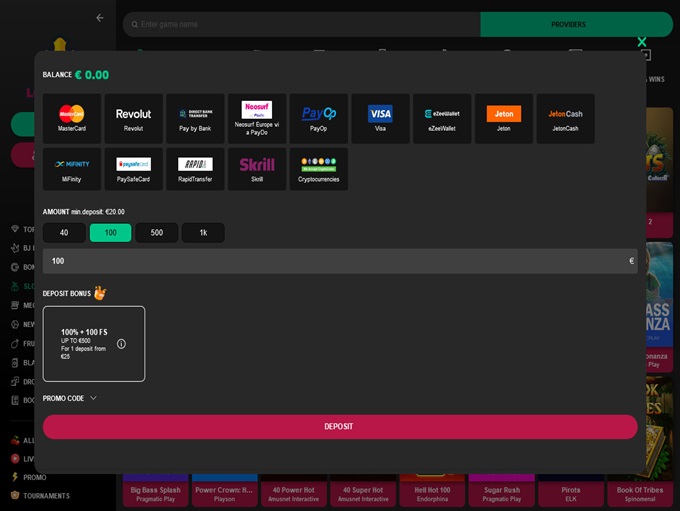The height and width of the screenshot is (511, 680).
Task: Close the deposit dialog
Action: [x=642, y=42]
